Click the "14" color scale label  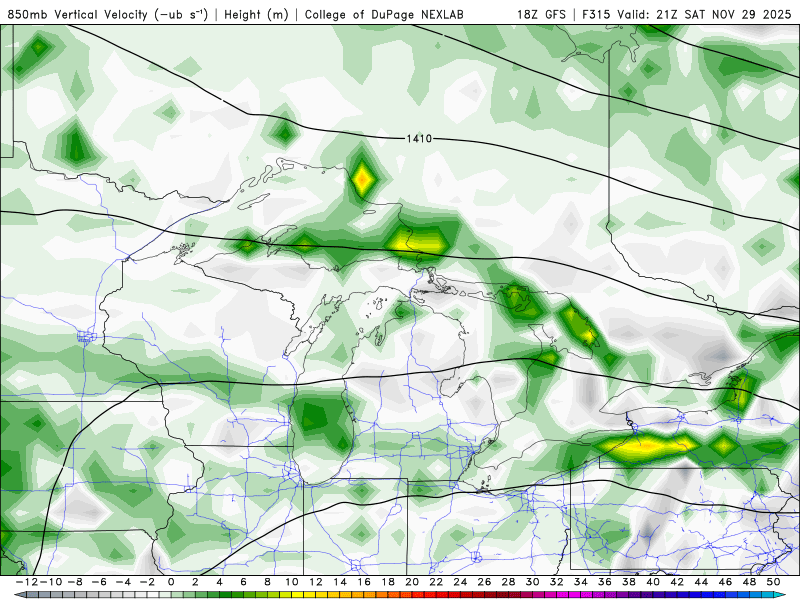[340, 582]
